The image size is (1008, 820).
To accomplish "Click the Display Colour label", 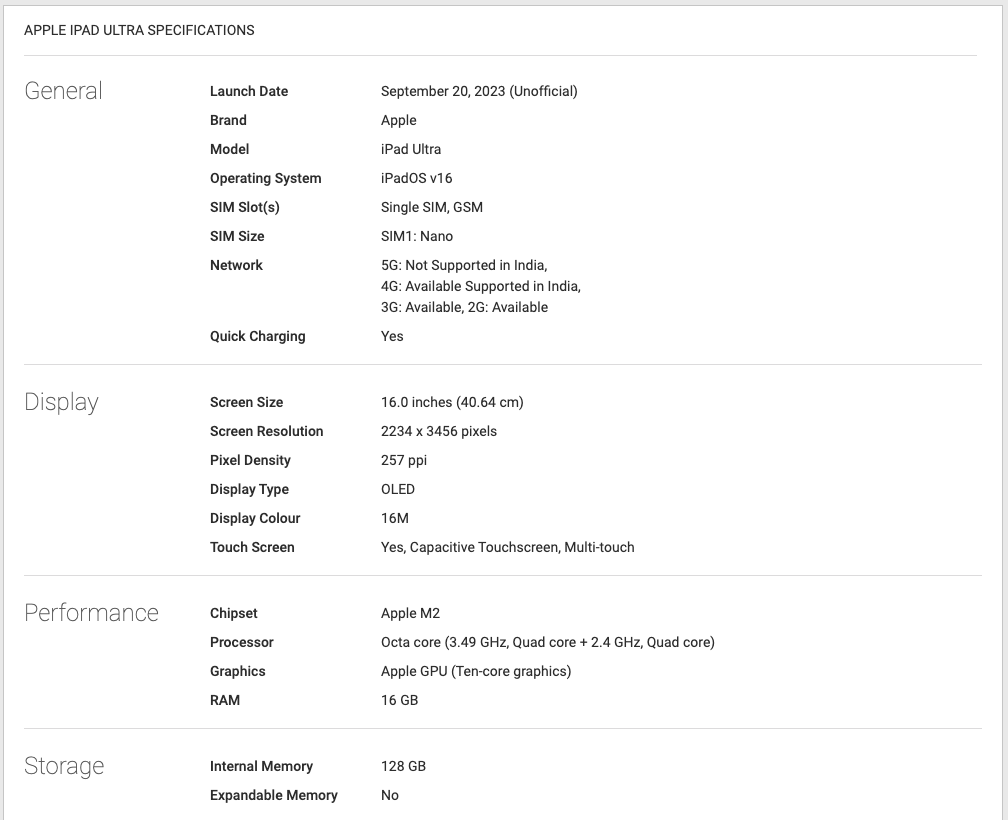I will [x=255, y=518].
